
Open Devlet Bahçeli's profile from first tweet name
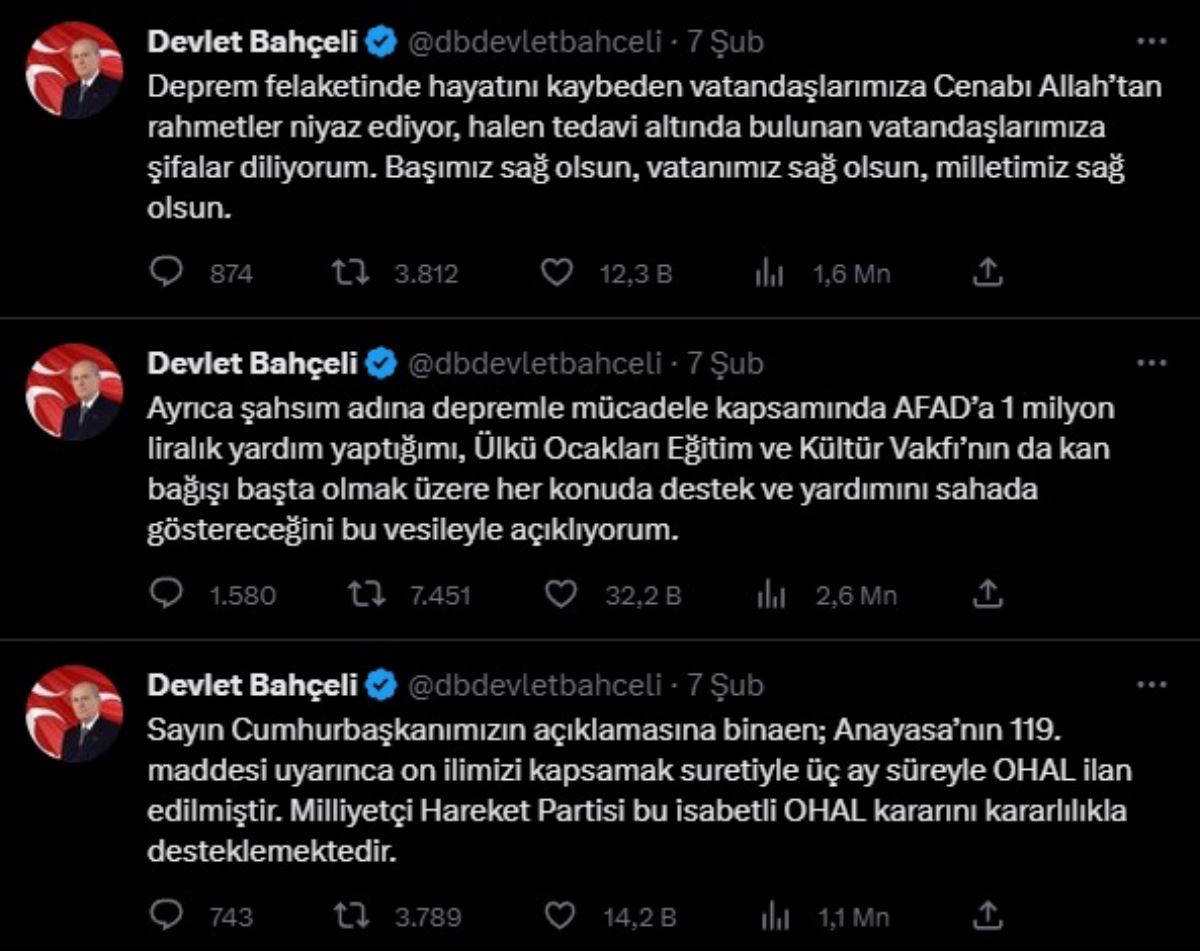252,42
